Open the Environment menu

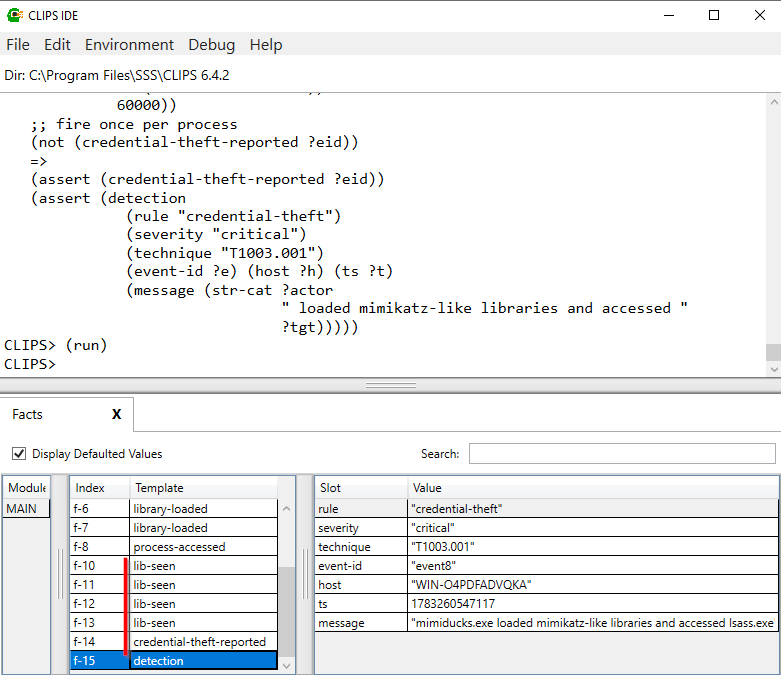tap(130, 45)
